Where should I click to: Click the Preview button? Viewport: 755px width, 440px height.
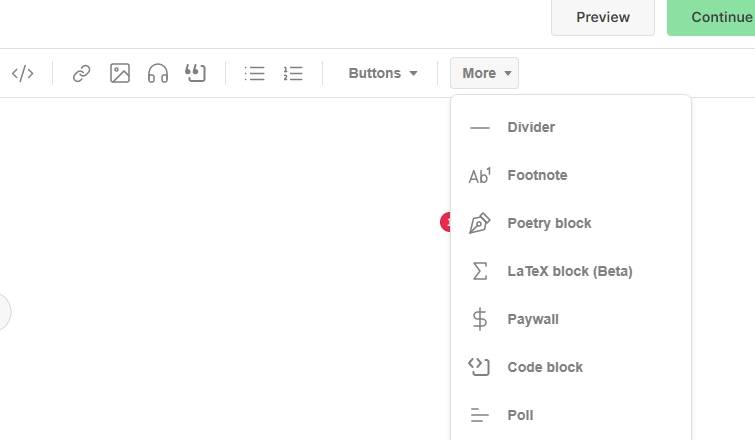pyautogui.click(x=603, y=17)
